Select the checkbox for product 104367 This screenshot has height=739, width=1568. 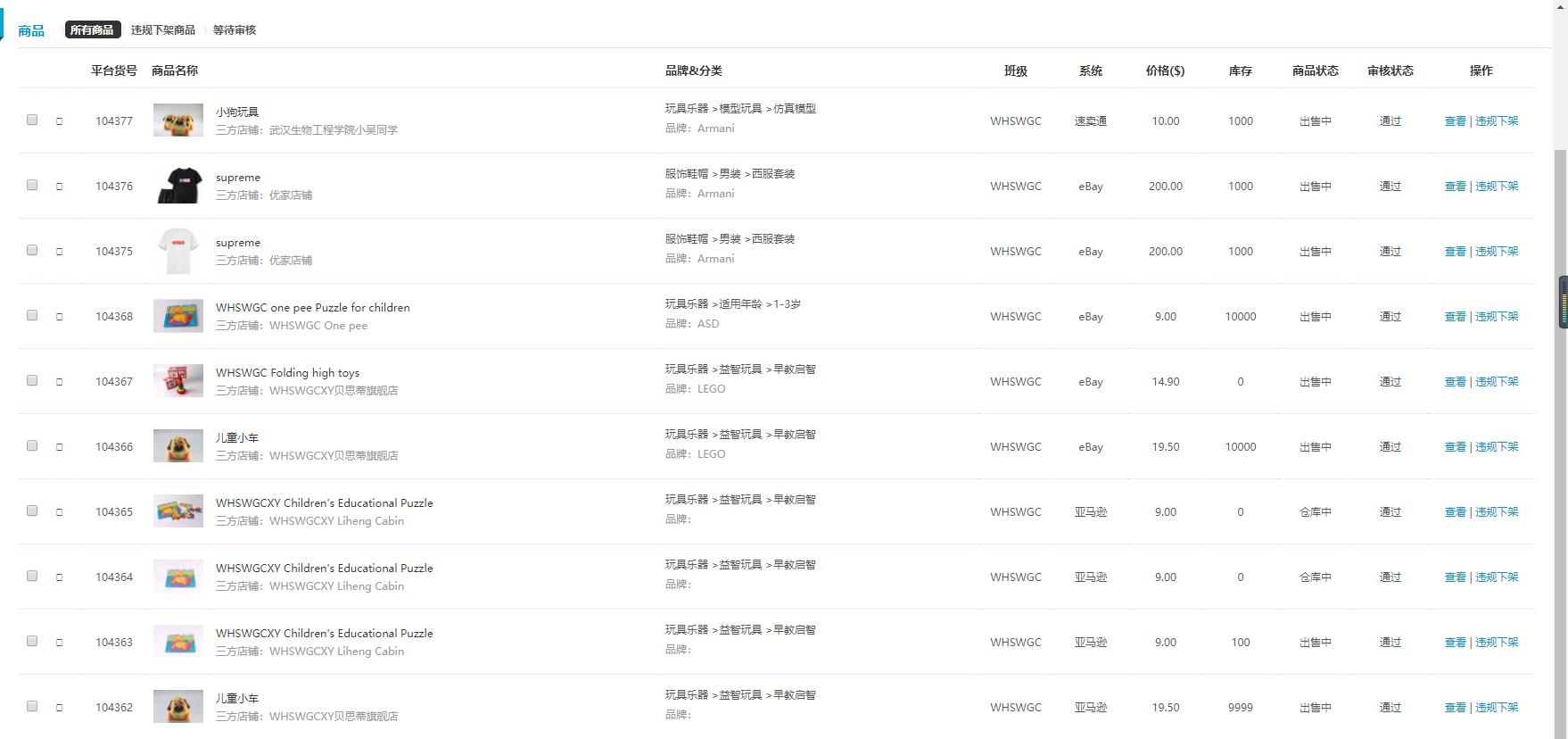coord(32,380)
